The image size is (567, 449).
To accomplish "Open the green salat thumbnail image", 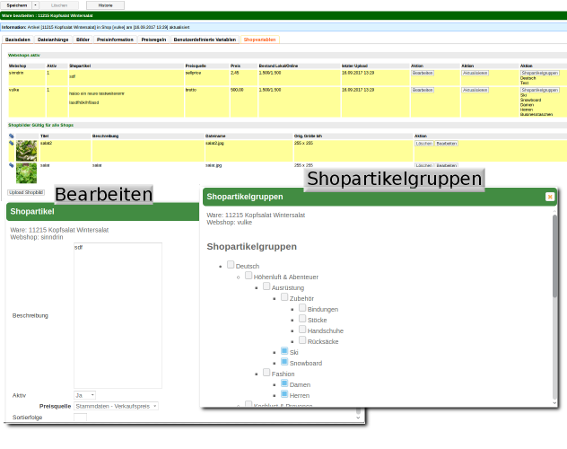I will (x=26, y=173).
